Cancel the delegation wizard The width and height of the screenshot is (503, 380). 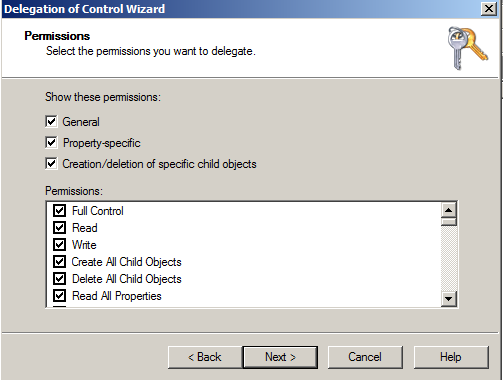point(365,357)
